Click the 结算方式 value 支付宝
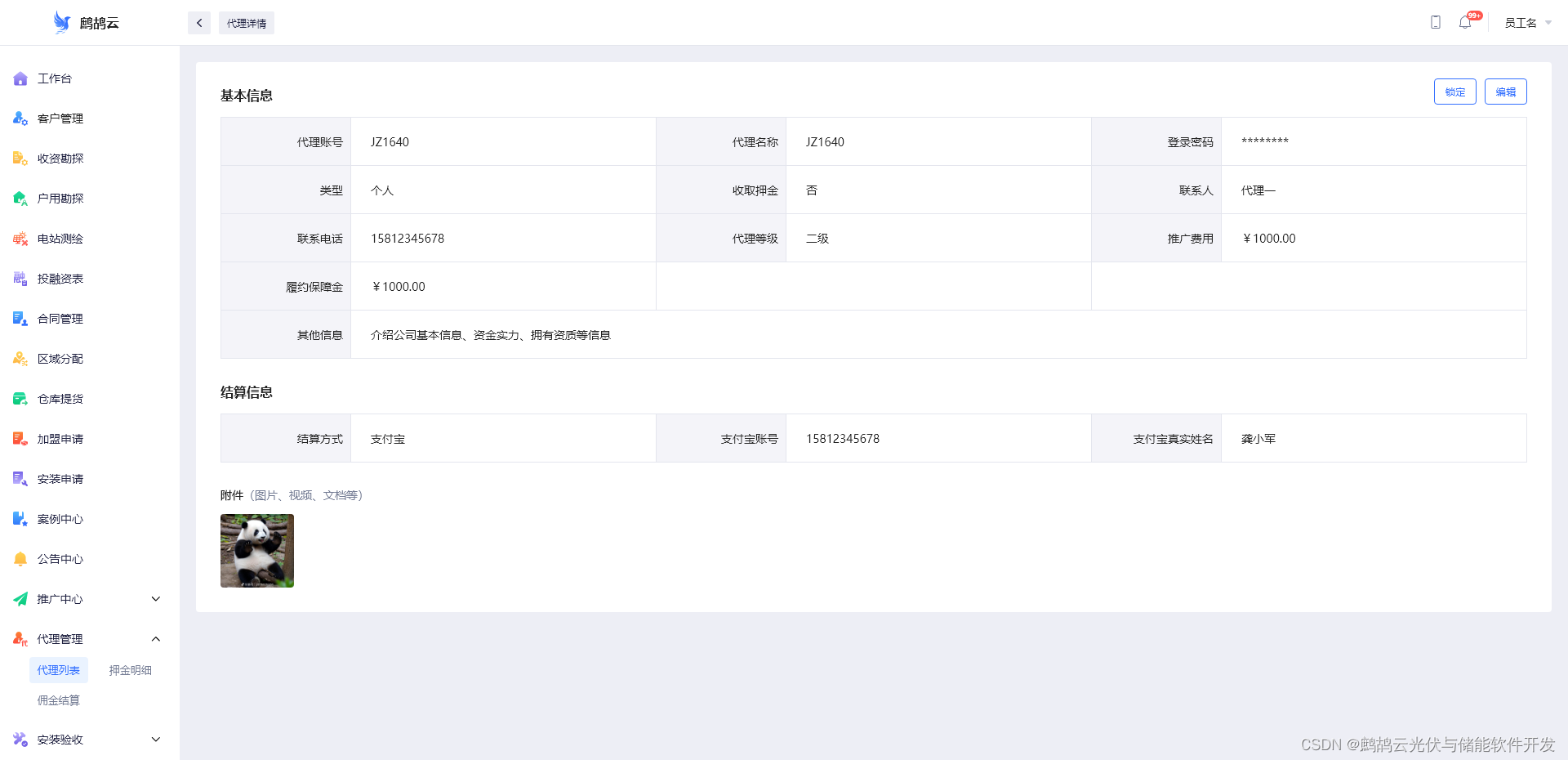The image size is (1568, 760). 388,439
